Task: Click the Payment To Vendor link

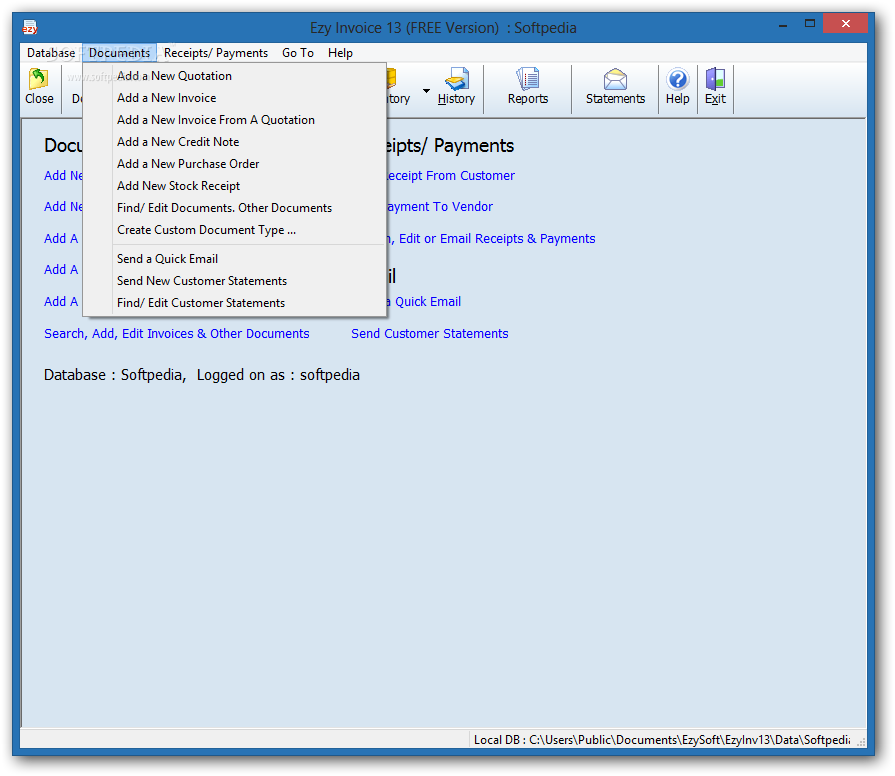Action: coord(440,207)
